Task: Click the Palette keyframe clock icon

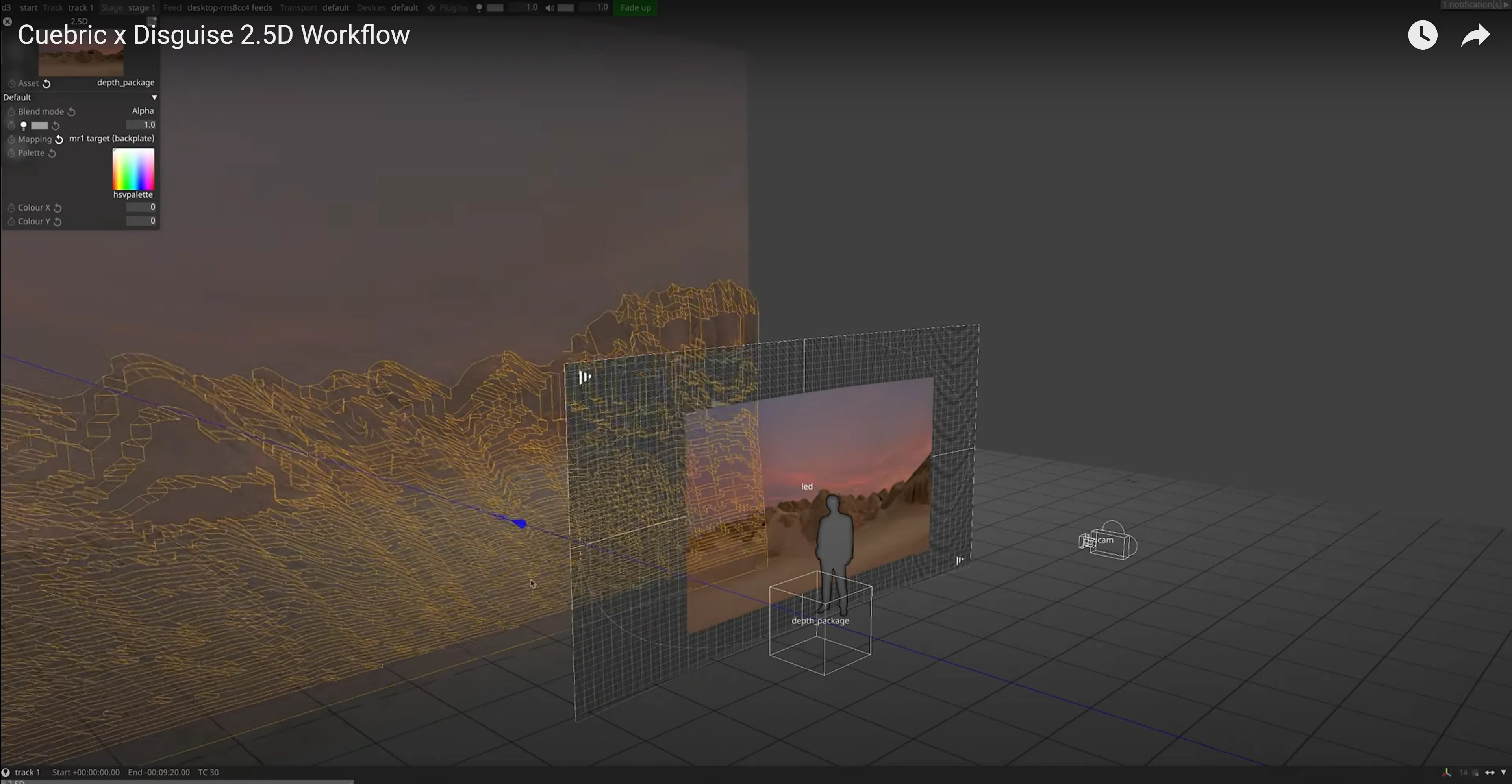Action: (x=11, y=153)
